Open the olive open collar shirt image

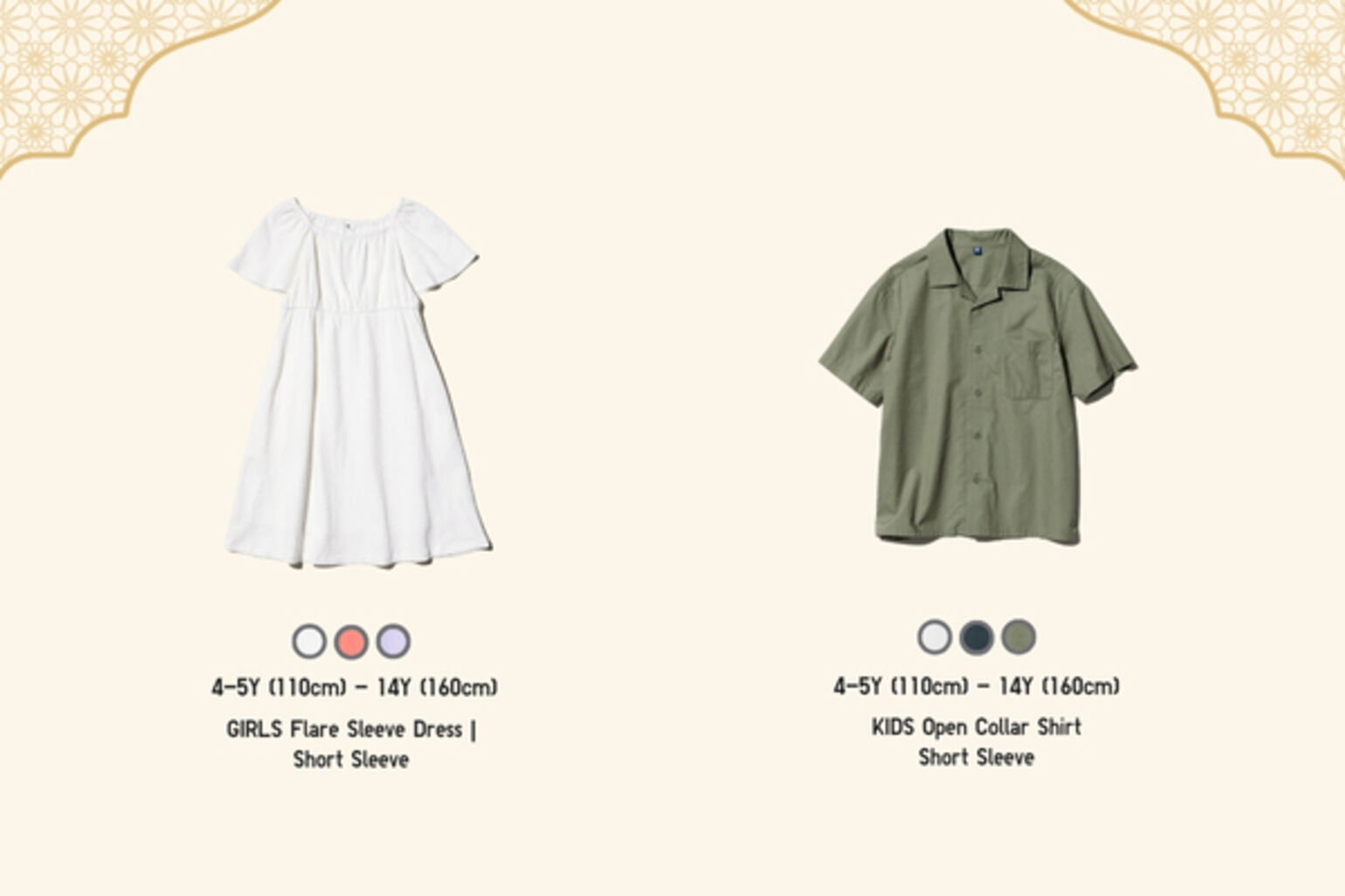(977, 386)
